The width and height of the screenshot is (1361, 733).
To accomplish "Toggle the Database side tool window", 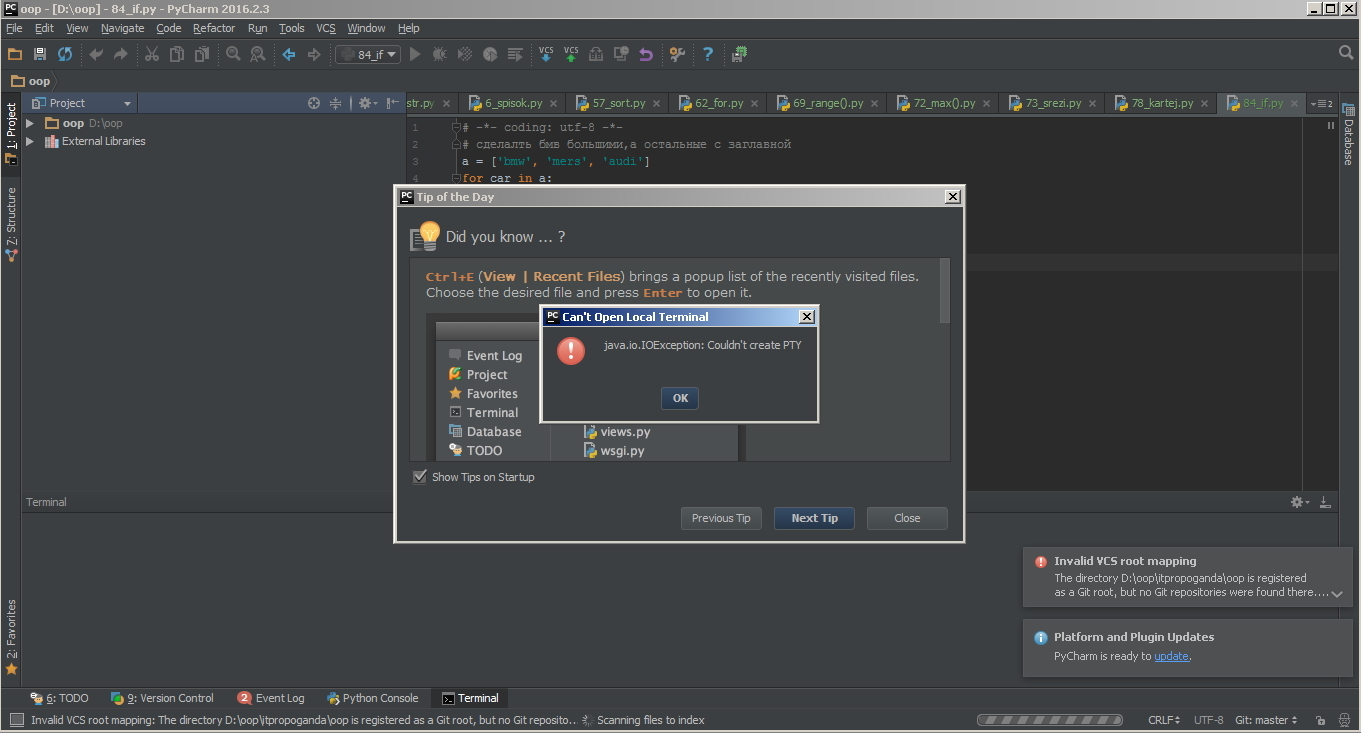I will 1348,135.
